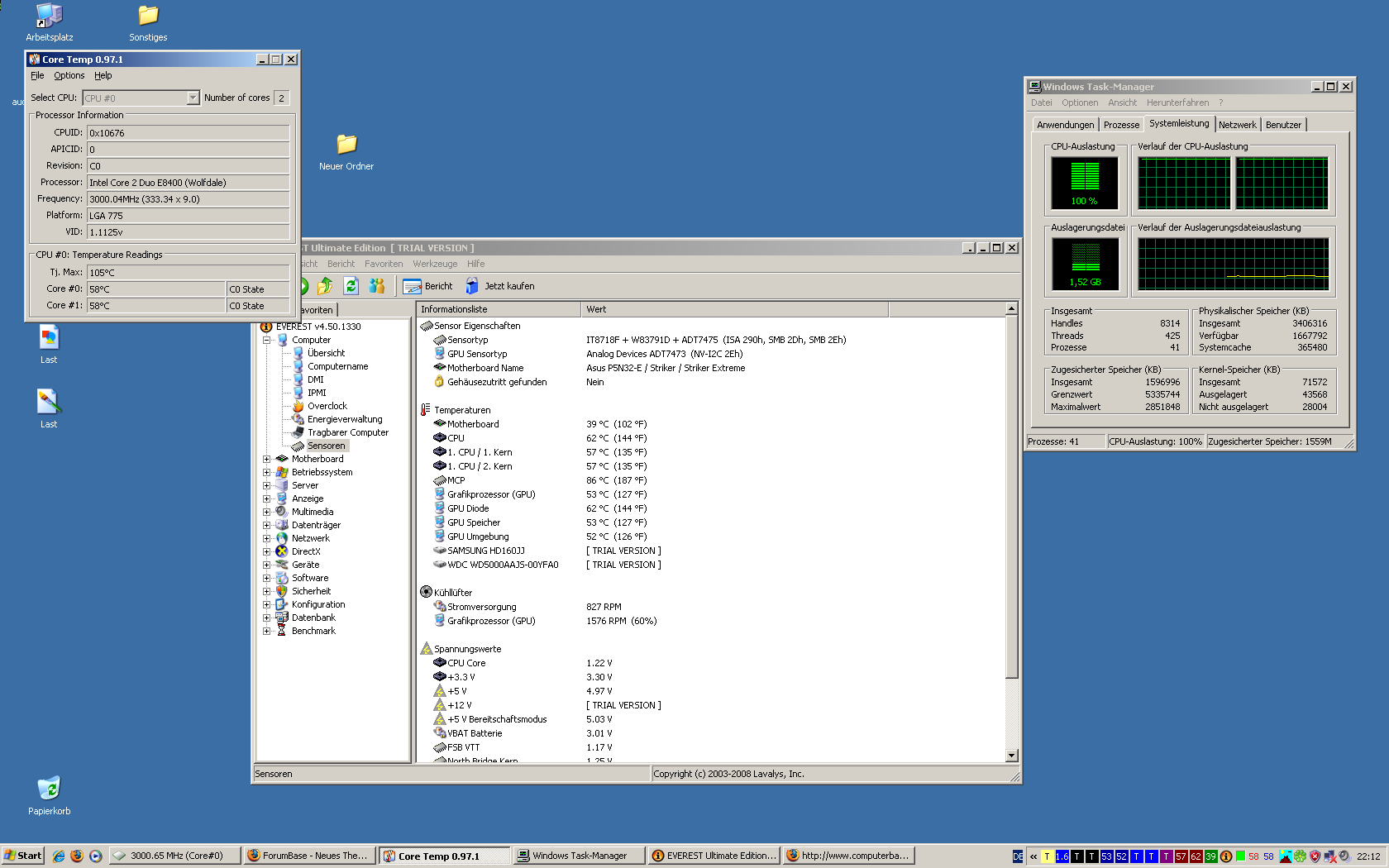Collapse the Computer tree node in EVEREST
The width and height of the screenshot is (1389, 868).
[x=266, y=340]
